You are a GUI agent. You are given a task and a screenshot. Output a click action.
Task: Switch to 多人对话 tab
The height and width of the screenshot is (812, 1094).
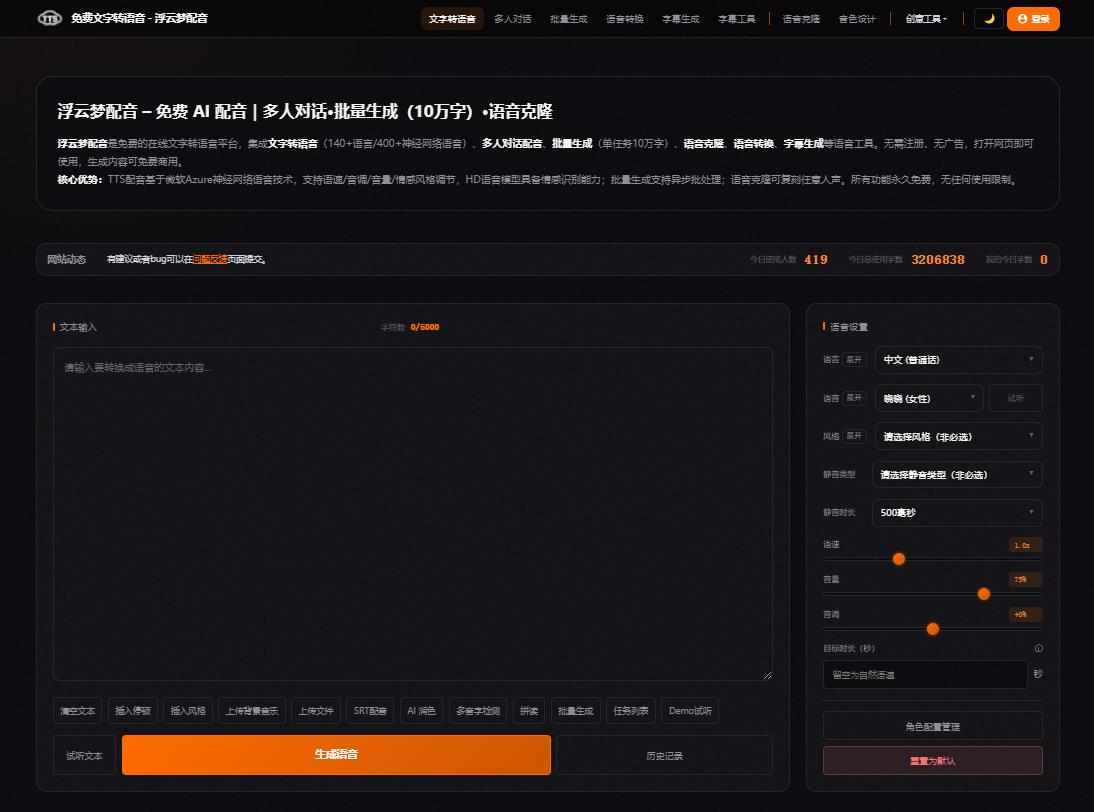point(513,19)
